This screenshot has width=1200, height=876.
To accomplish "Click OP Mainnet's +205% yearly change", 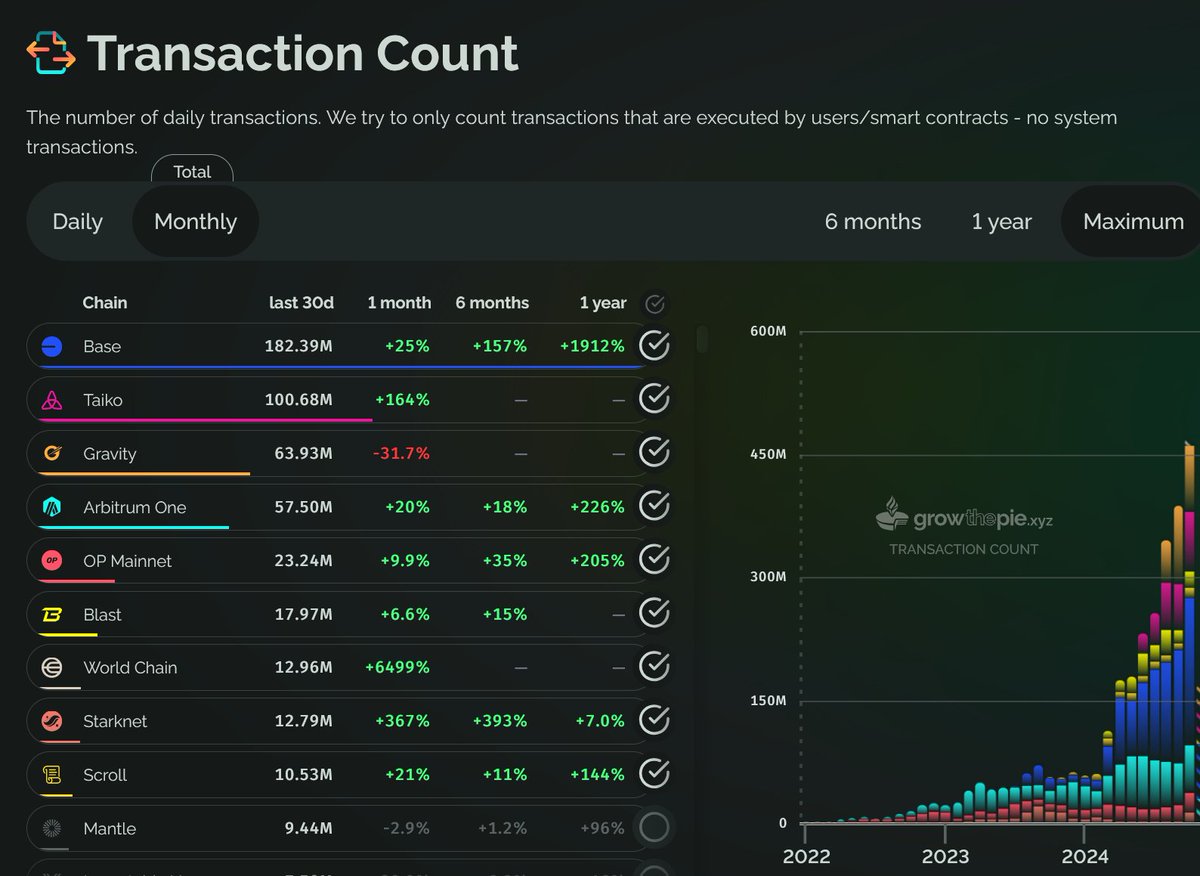I will [597, 561].
